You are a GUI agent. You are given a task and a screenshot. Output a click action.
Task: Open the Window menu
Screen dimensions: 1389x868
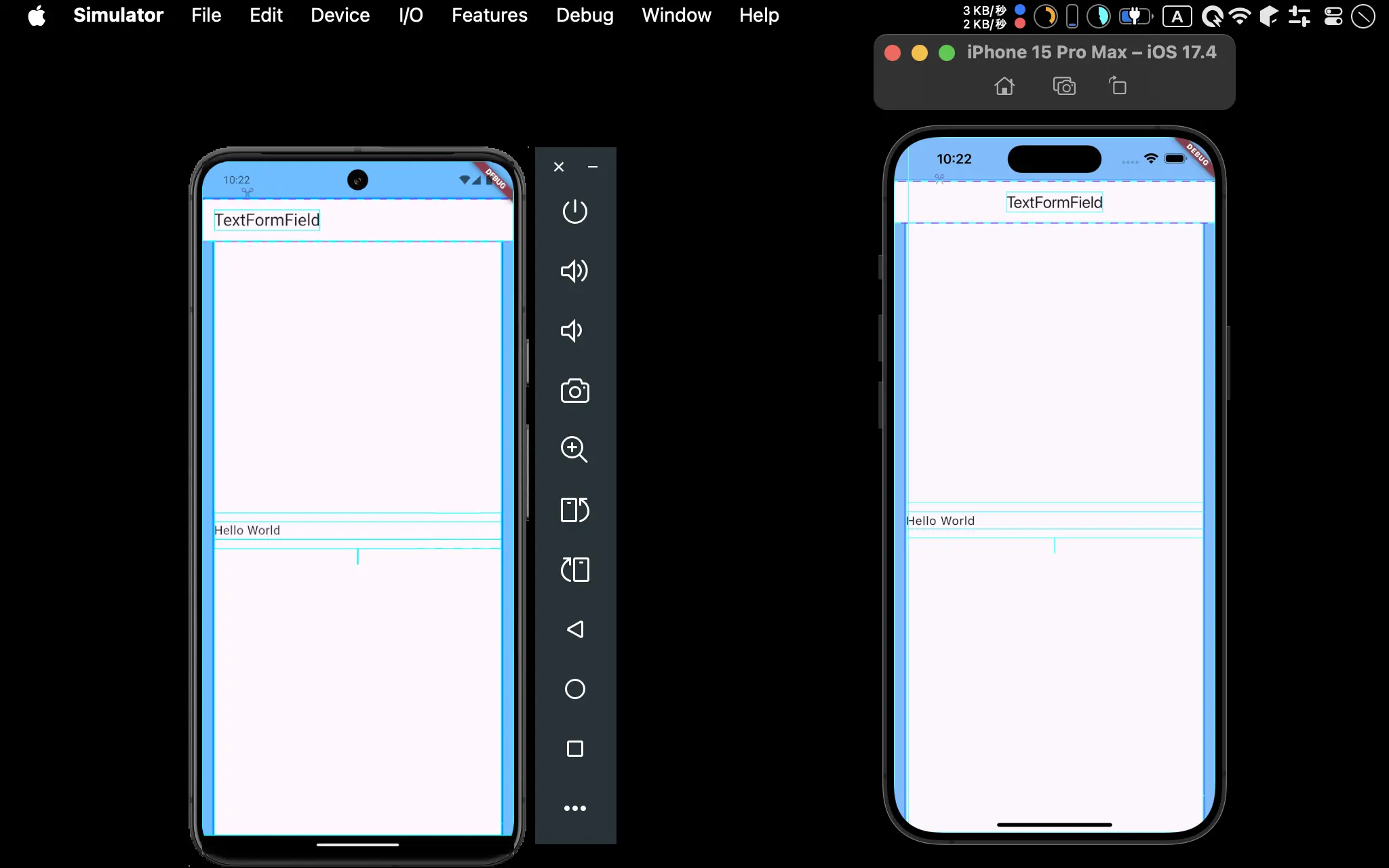[676, 15]
